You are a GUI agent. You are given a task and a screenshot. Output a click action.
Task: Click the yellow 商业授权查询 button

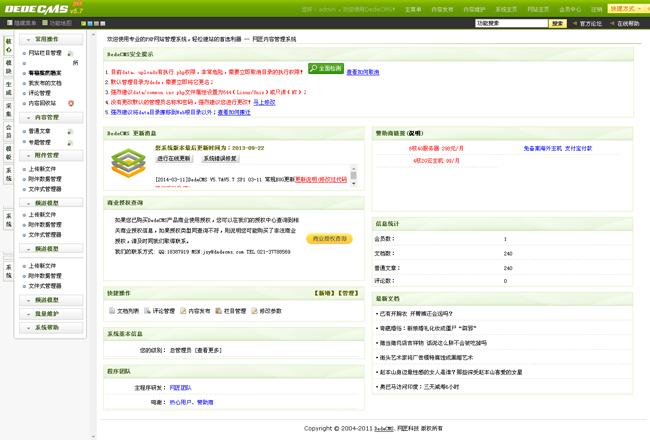click(x=330, y=239)
